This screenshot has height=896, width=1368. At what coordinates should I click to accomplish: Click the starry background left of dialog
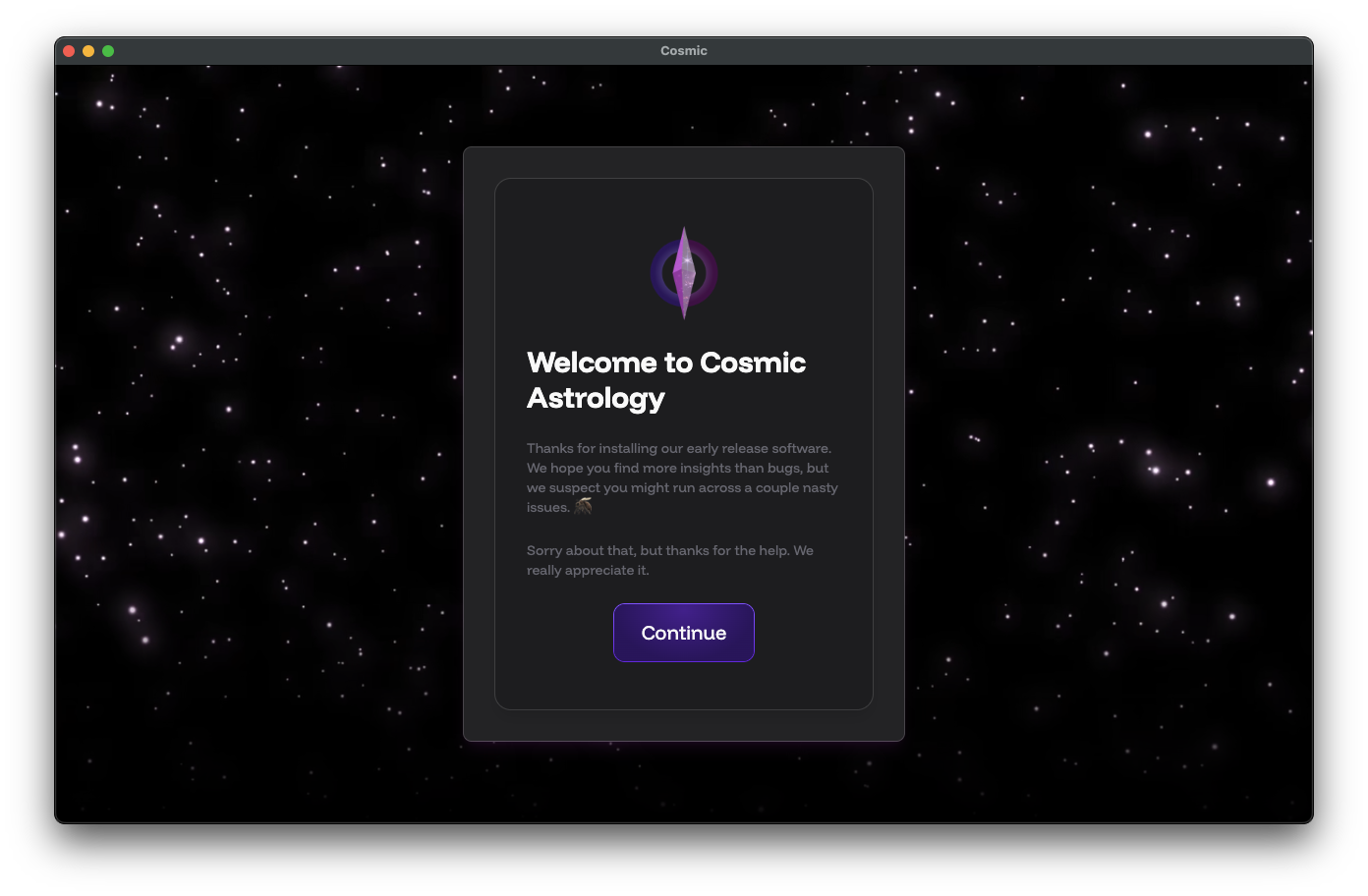pos(265,442)
